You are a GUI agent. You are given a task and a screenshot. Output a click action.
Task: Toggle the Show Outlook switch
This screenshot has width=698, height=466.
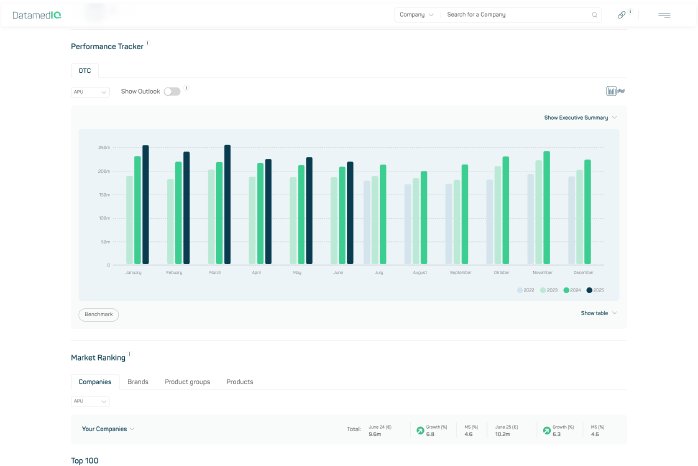[x=172, y=91]
